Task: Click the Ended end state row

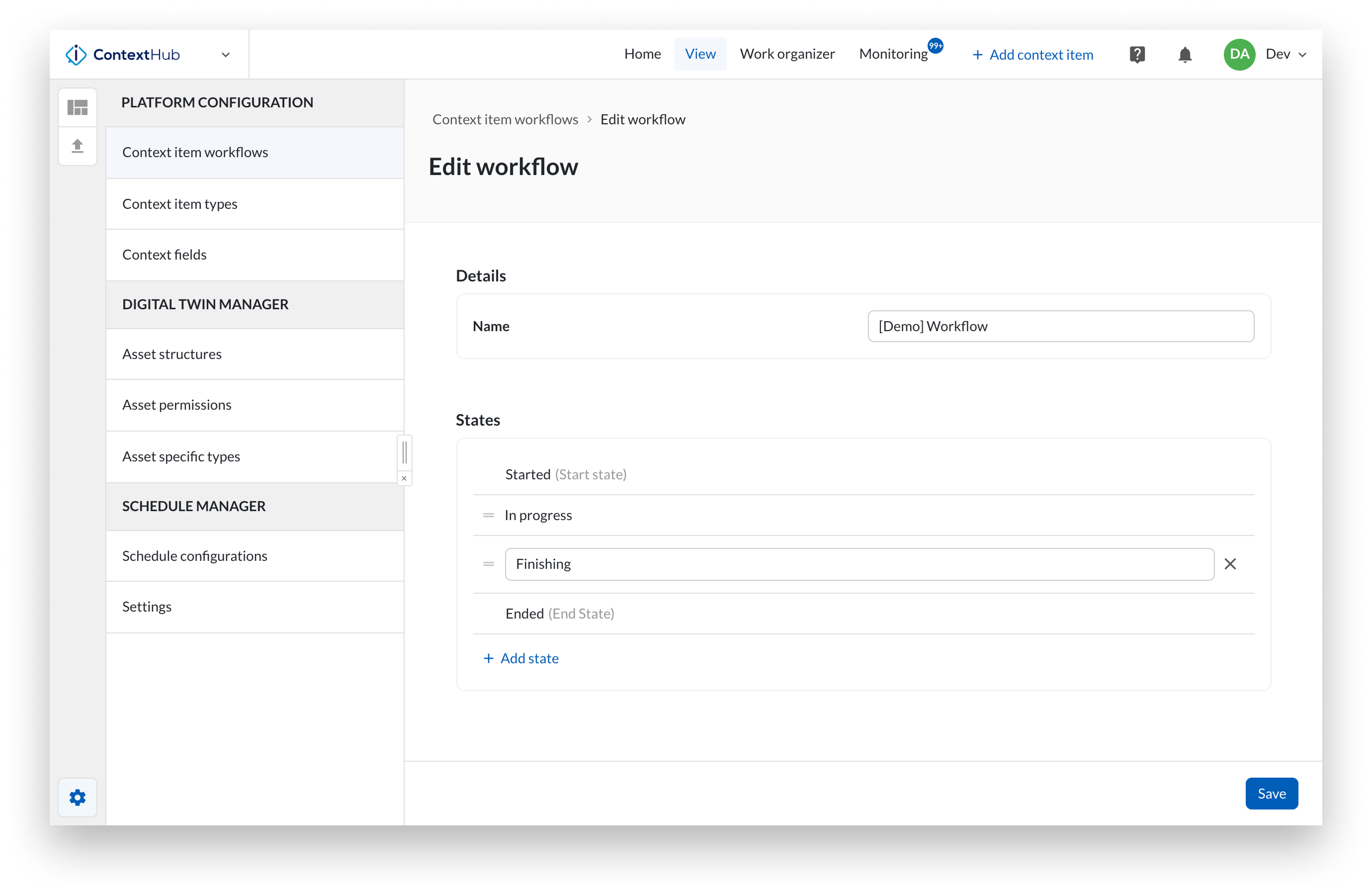Action: [863, 614]
